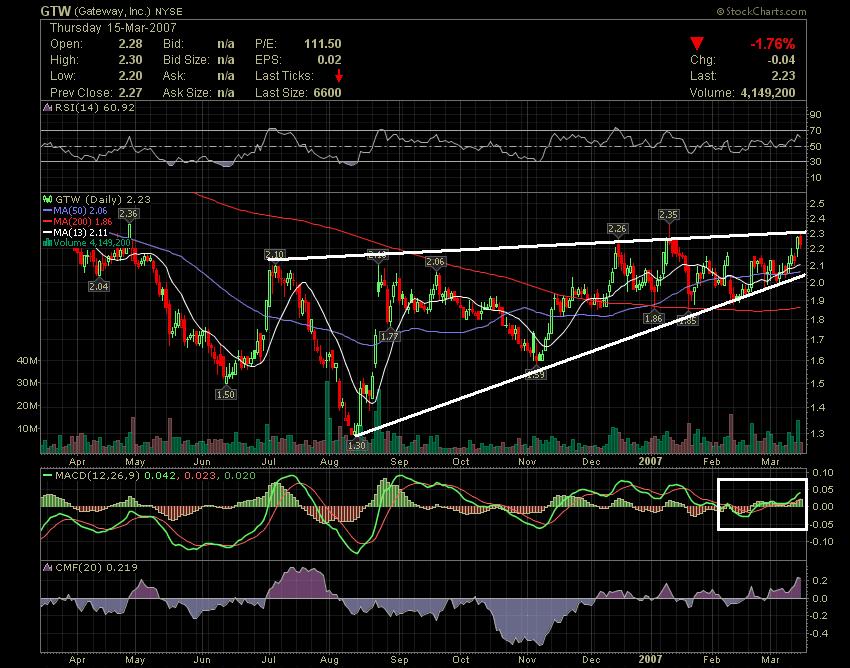This screenshot has height=668, width=850.
Task: Click the GTW (Daily) 2.23 legend label
Action: pyautogui.click(x=103, y=200)
